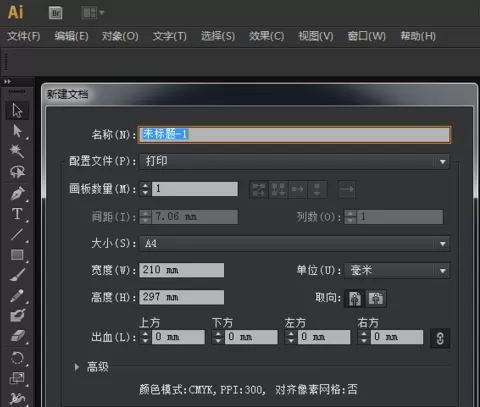Select the Pen tool
The height and width of the screenshot is (407, 480).
(x=17, y=193)
